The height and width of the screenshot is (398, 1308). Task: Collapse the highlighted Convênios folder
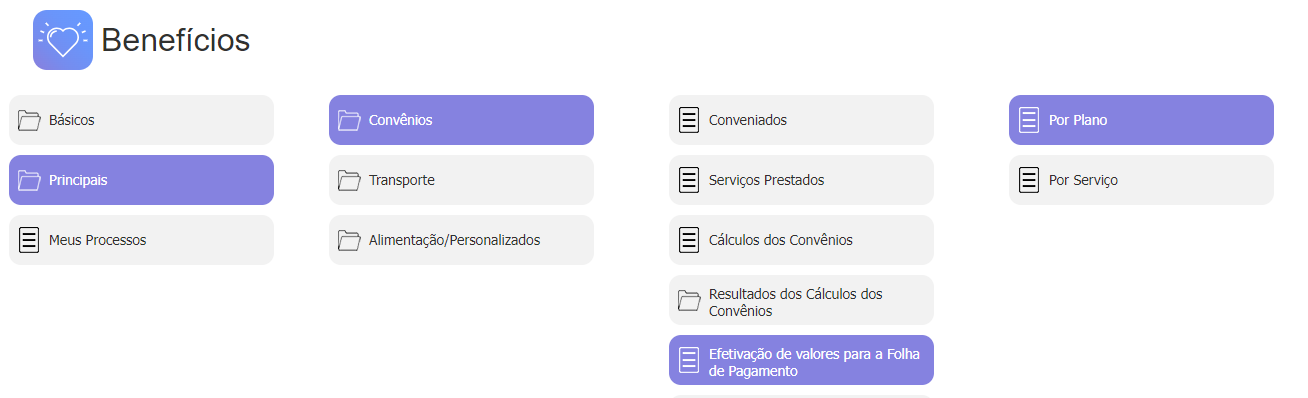tap(461, 120)
